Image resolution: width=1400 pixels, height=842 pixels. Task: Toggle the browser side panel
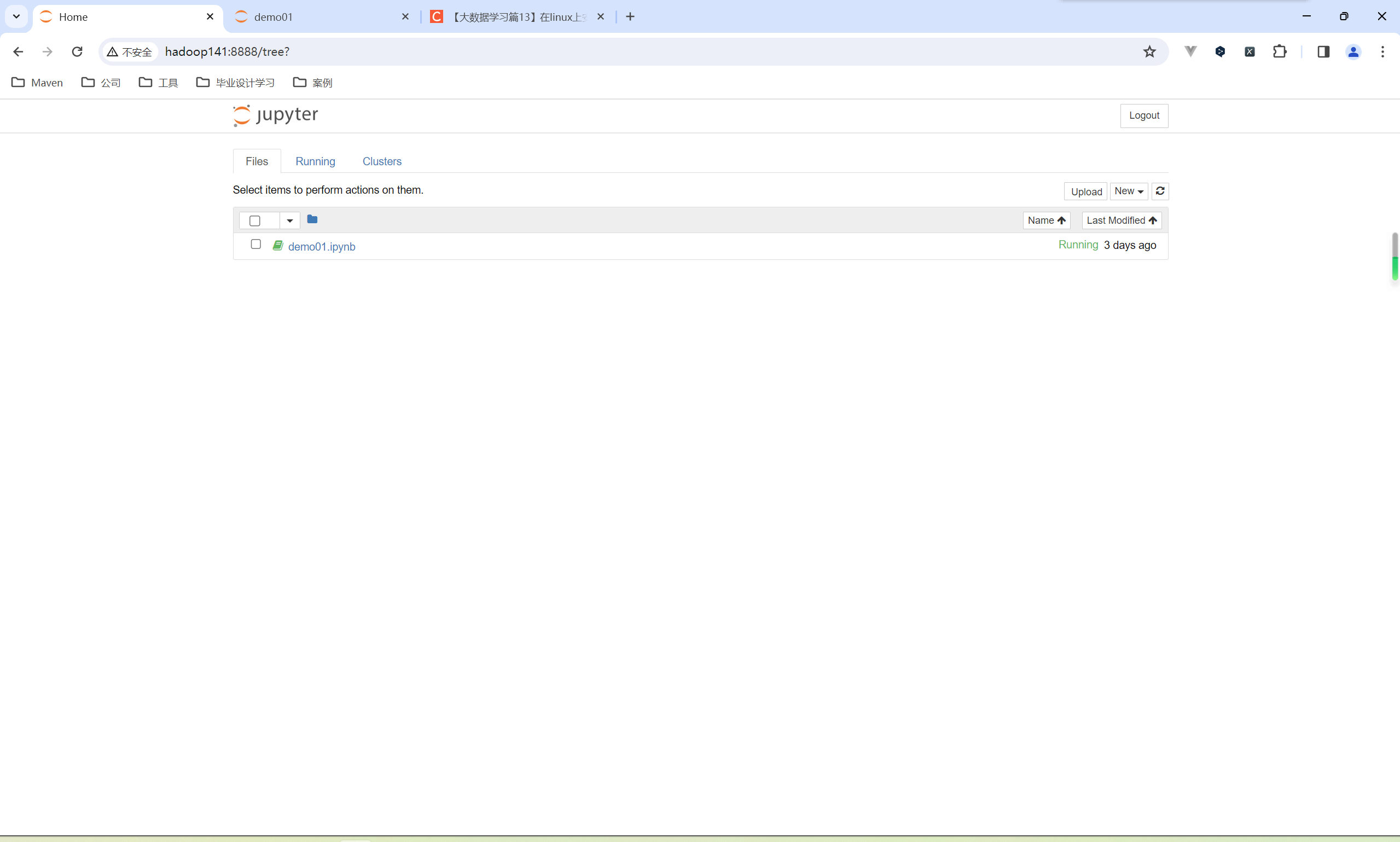tap(1323, 51)
